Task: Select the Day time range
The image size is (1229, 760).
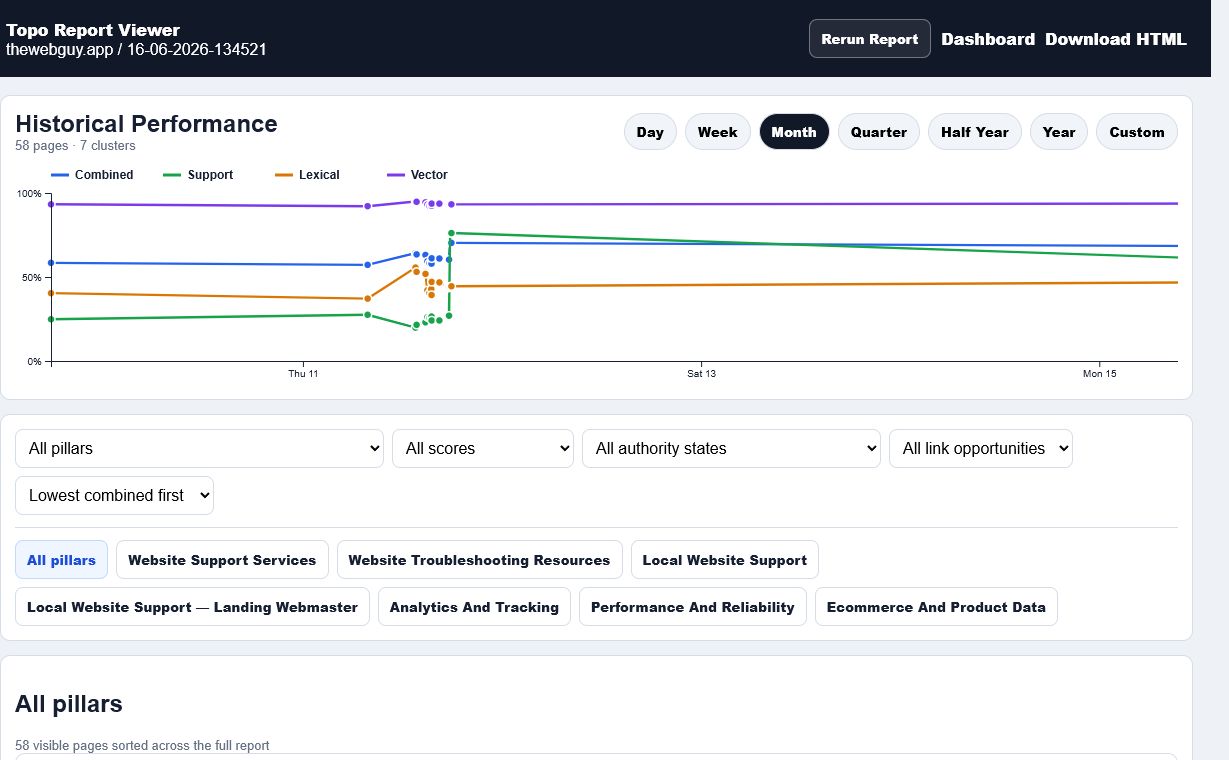Action: click(650, 132)
